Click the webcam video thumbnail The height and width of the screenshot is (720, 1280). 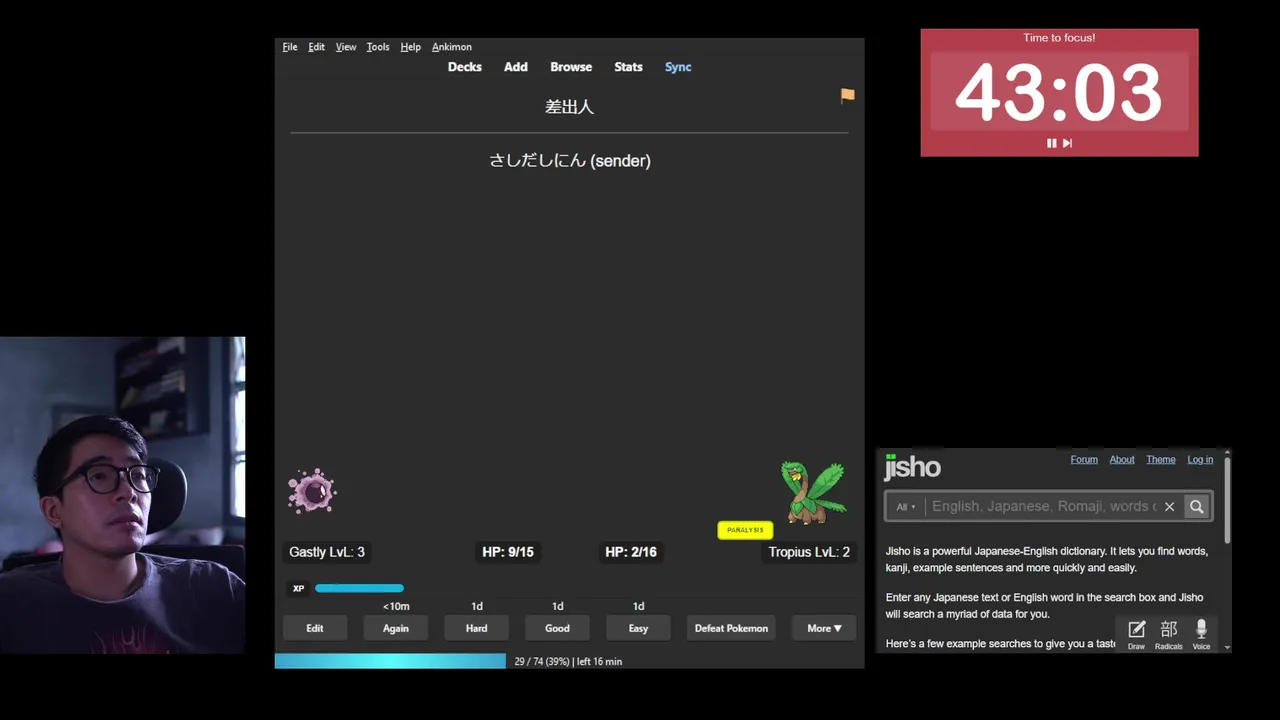click(x=122, y=495)
